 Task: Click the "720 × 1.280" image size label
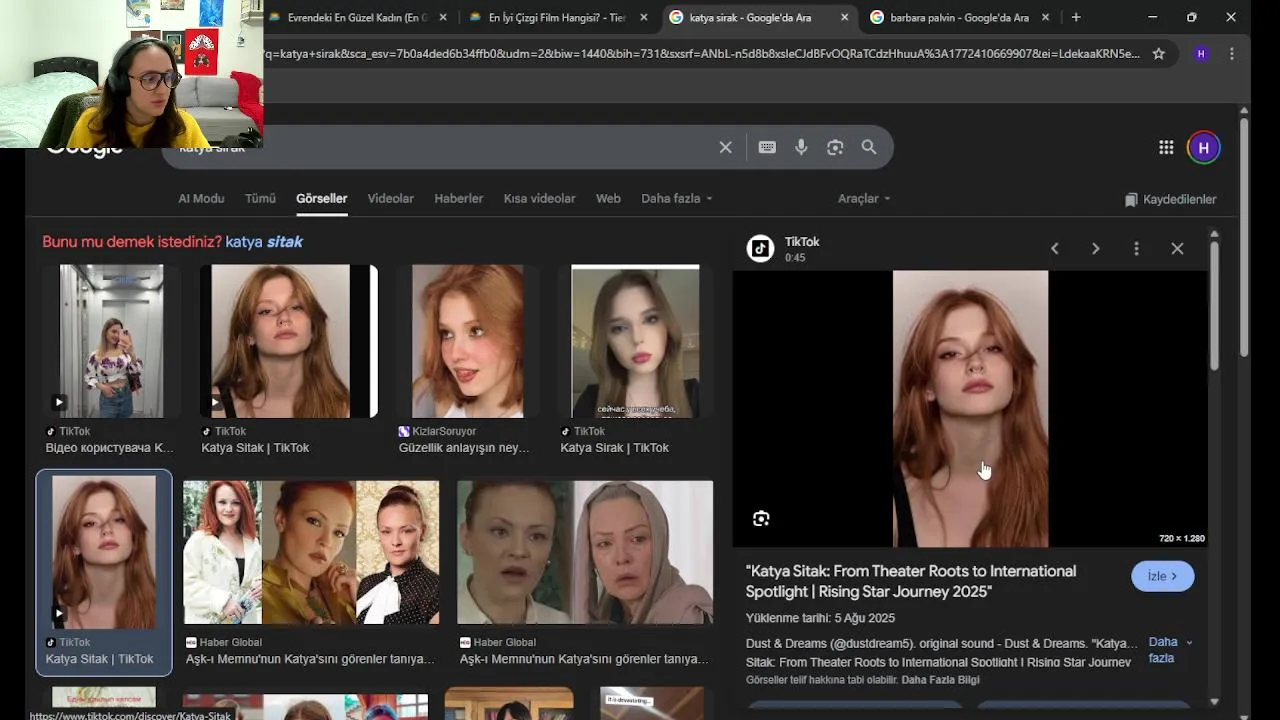coord(1182,538)
